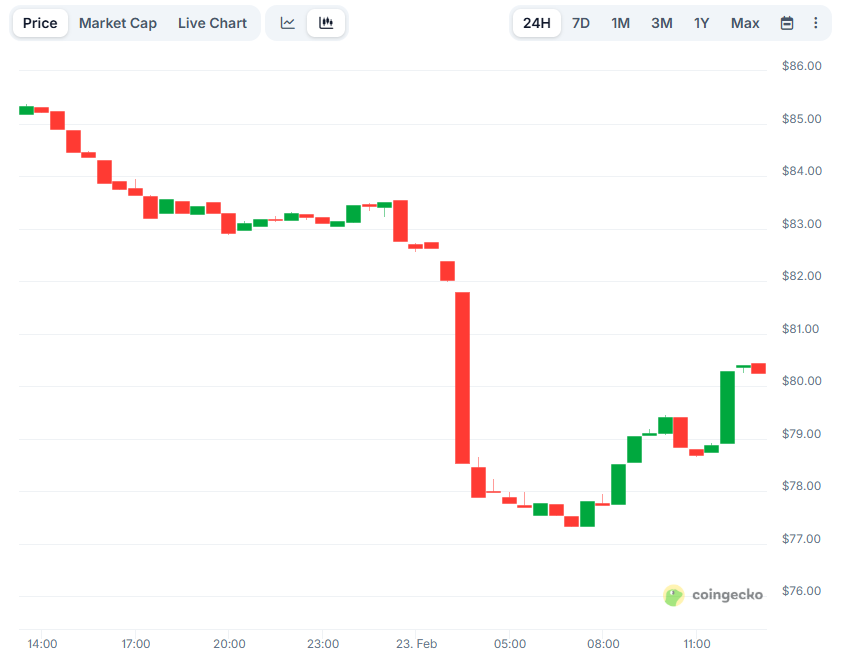The width and height of the screenshot is (843, 656).
Task: Select the line chart view icon
Action: tap(287, 22)
